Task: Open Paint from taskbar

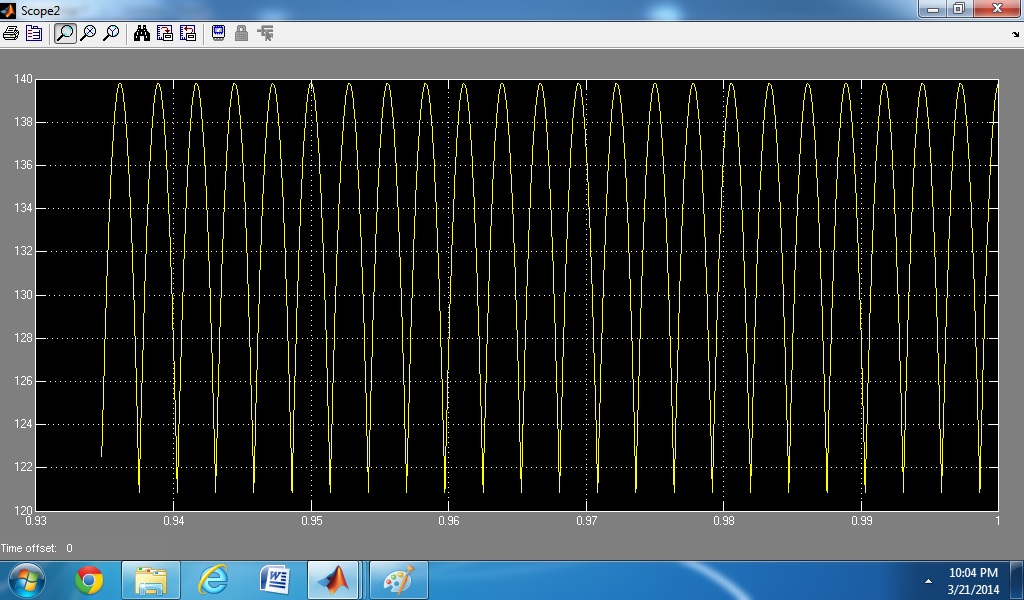Action: [x=398, y=580]
